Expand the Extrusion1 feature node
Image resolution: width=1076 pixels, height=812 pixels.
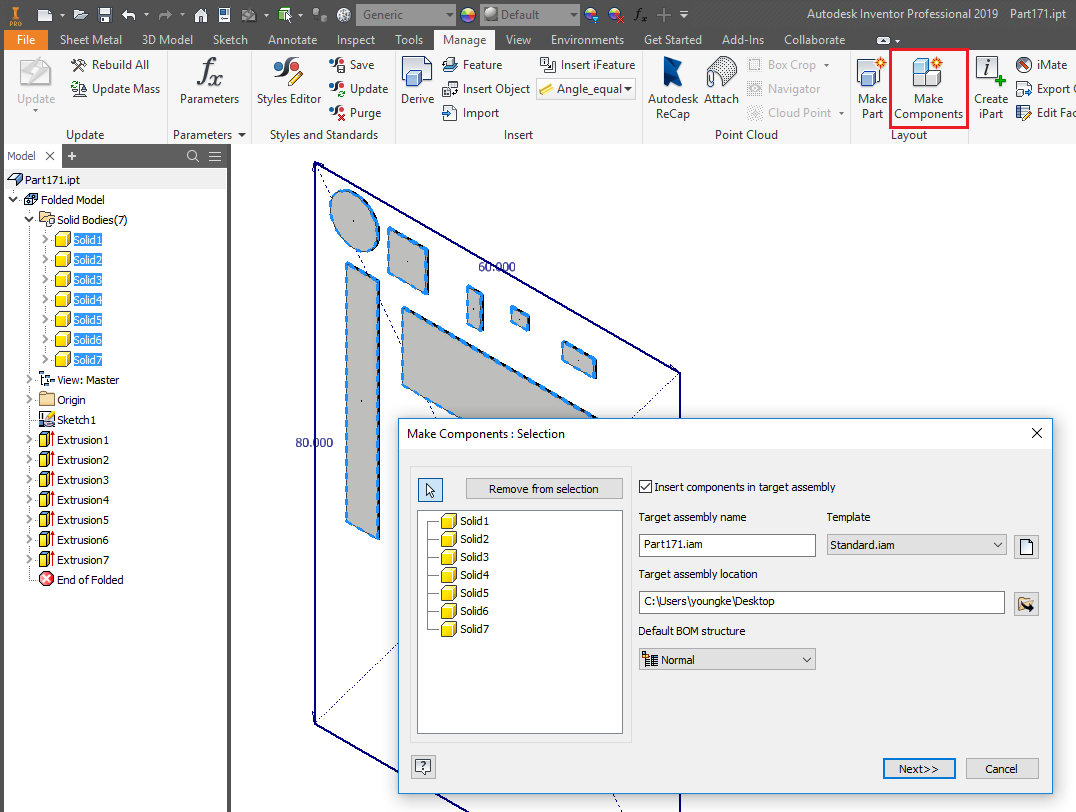29,440
